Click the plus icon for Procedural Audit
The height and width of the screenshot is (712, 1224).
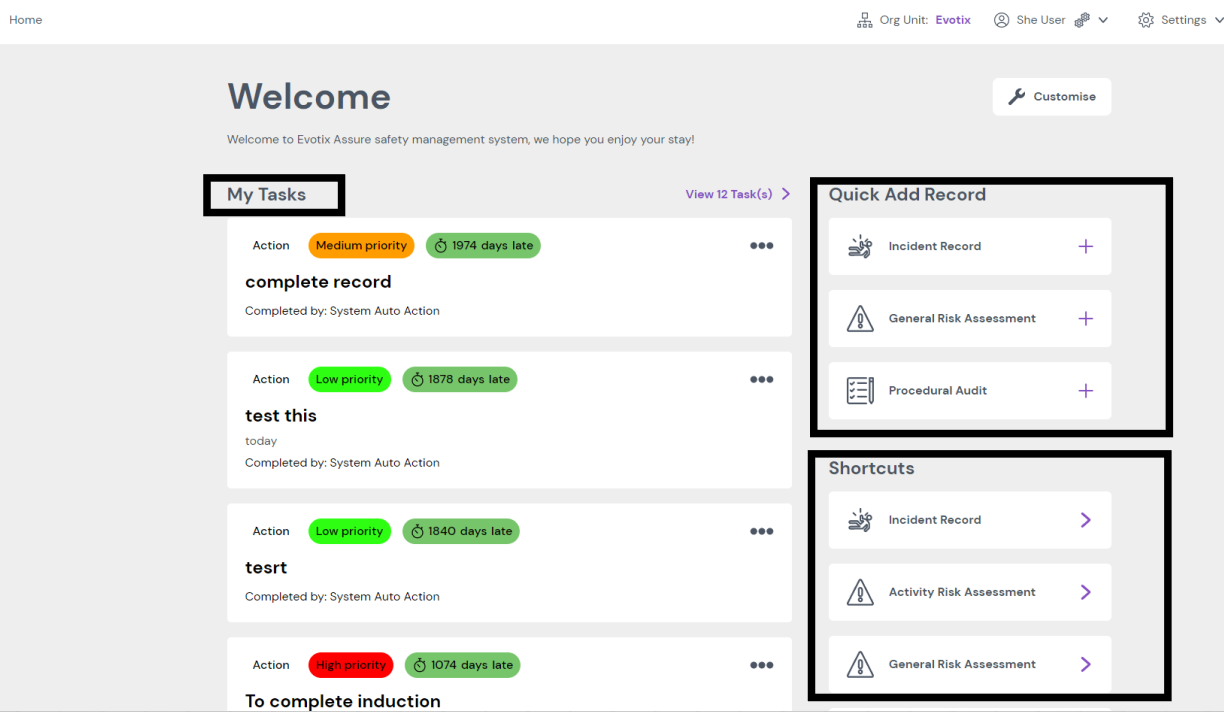coord(1085,391)
